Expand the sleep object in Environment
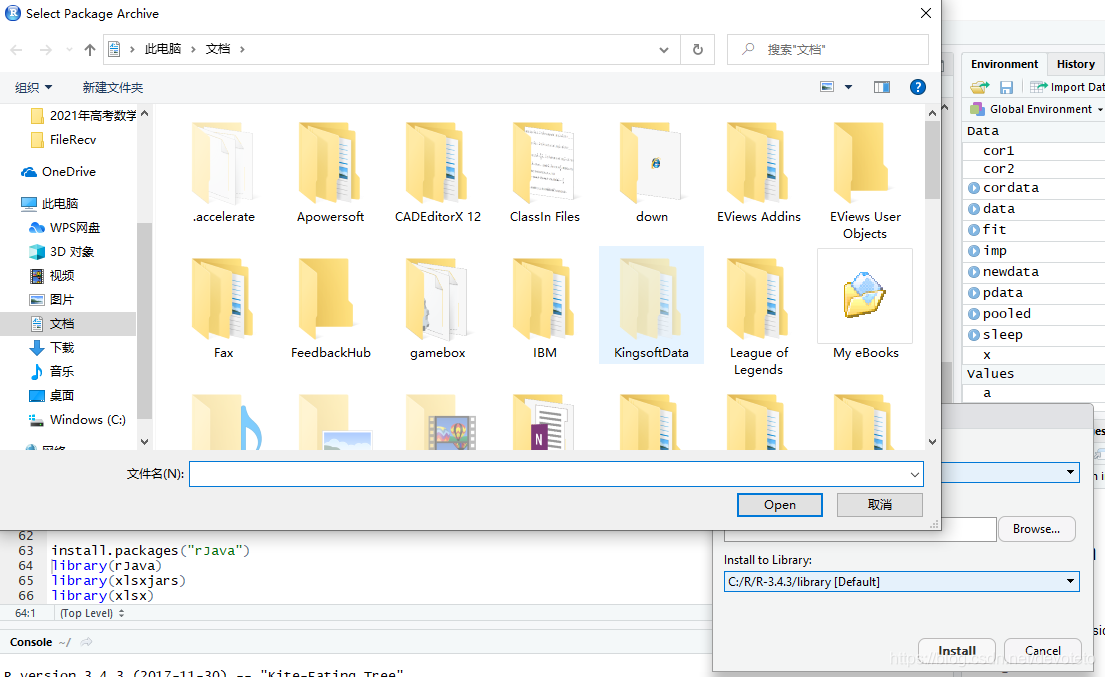The image size is (1105, 677). pyautogui.click(x=974, y=335)
